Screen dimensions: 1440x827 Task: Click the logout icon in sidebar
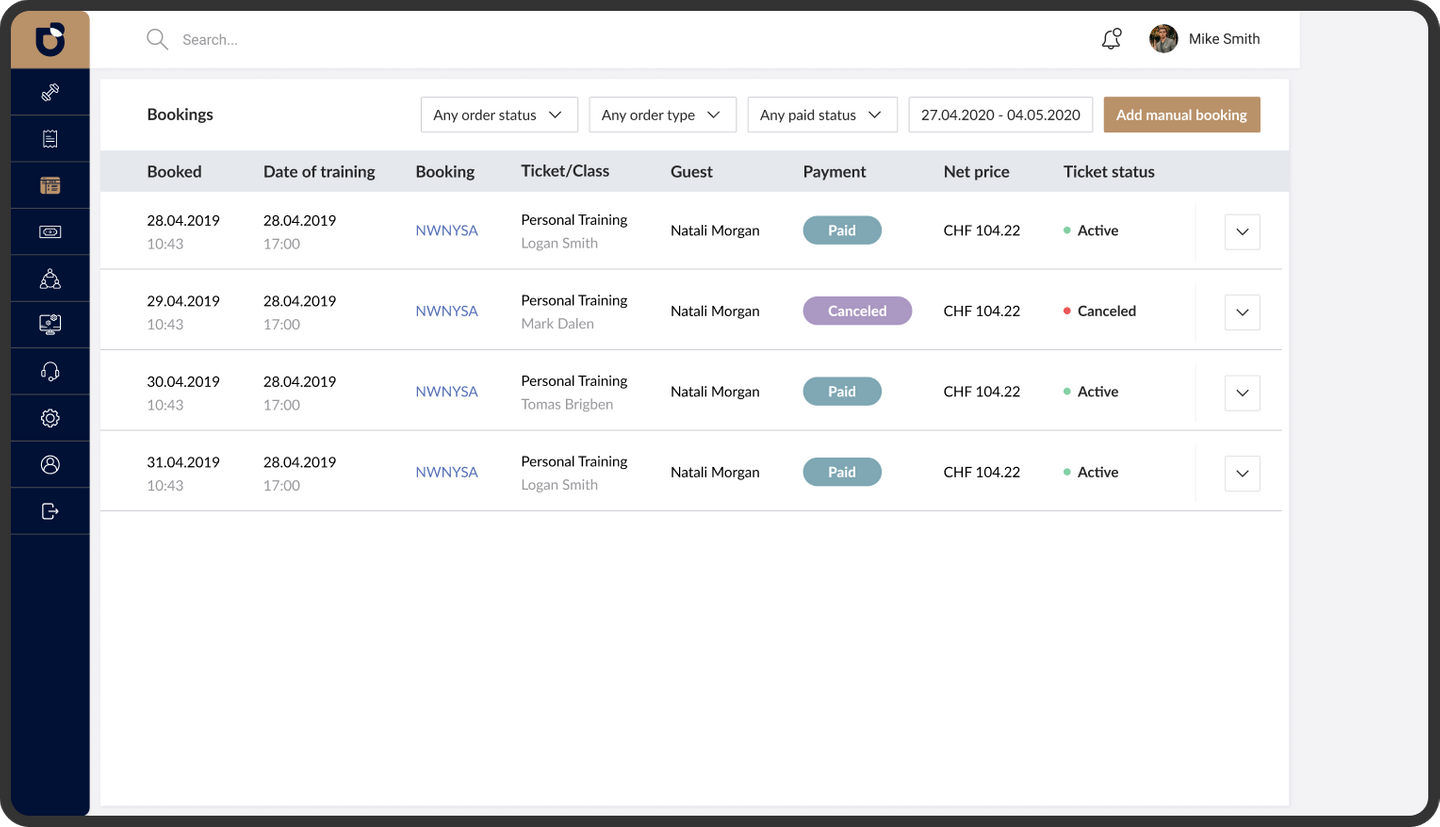pyautogui.click(x=50, y=511)
